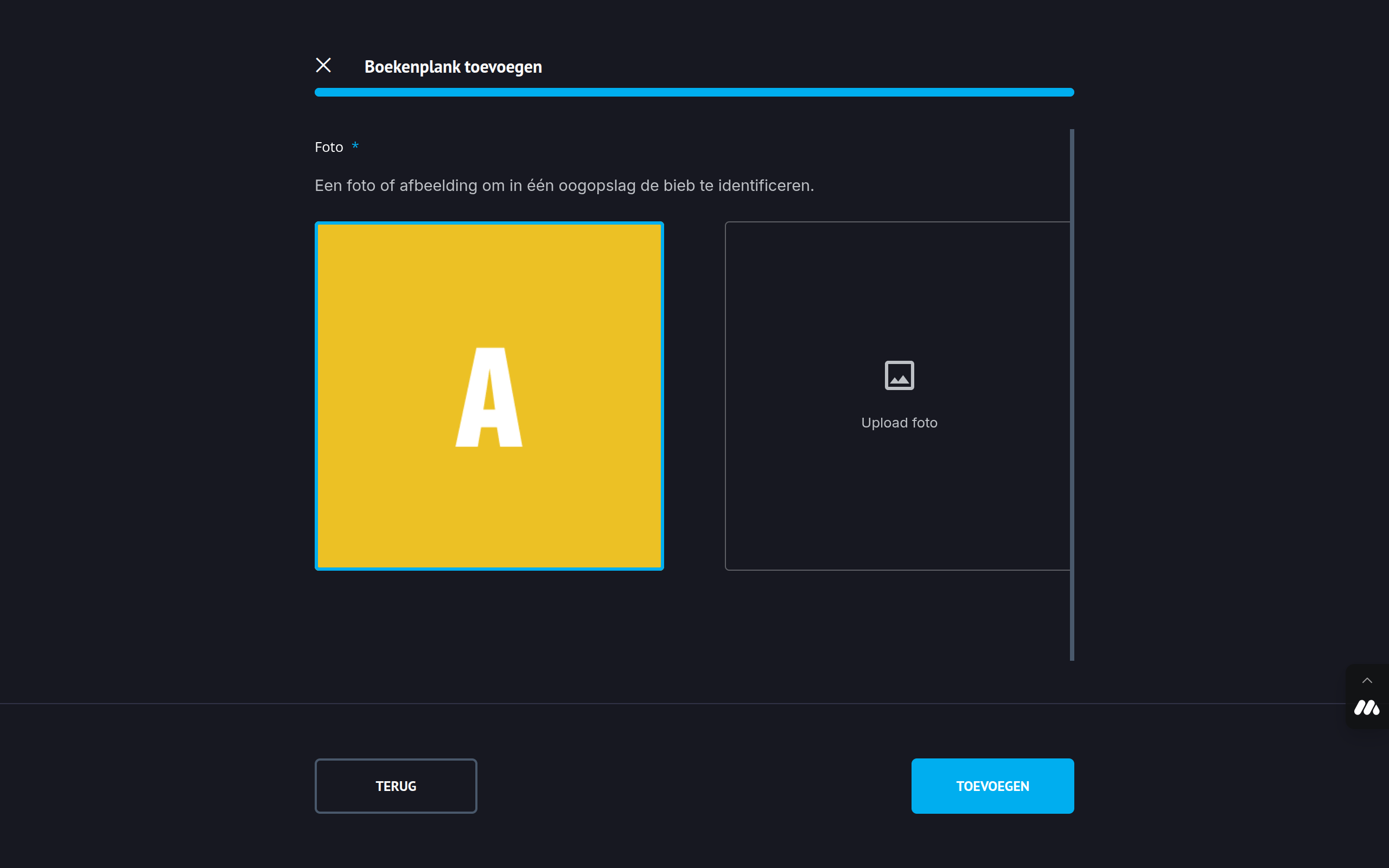Click the white letter A graphic
The height and width of the screenshot is (868, 1389).
click(489, 397)
